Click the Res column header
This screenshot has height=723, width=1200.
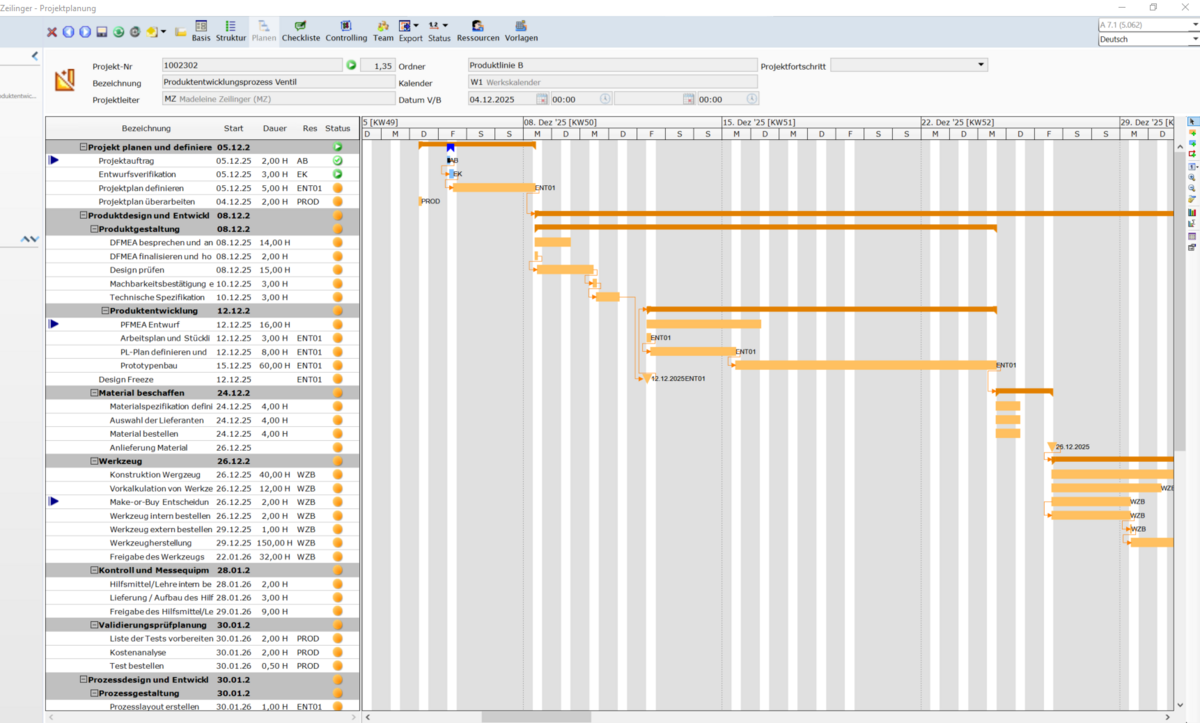tap(309, 128)
